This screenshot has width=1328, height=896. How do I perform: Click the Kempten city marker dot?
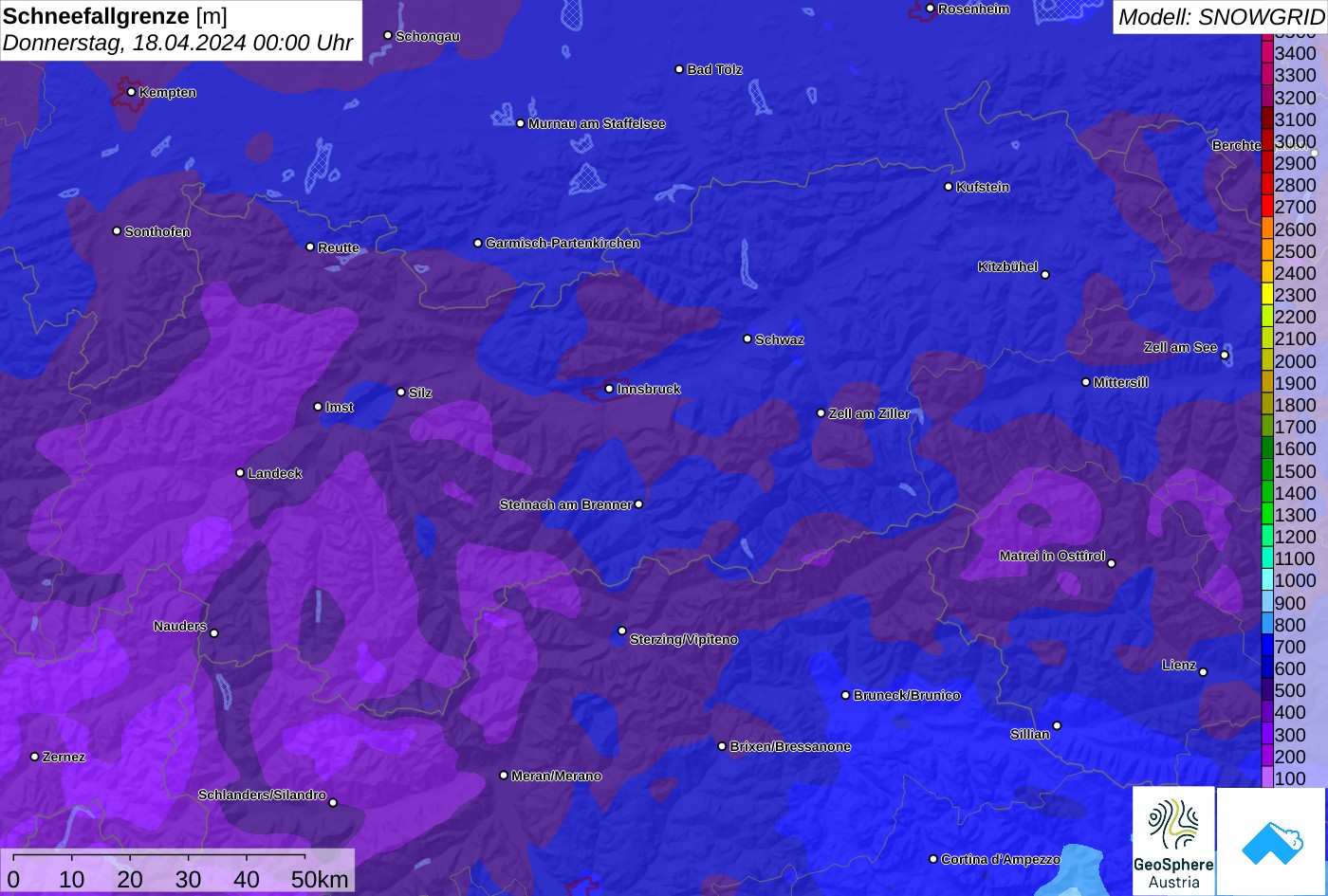click(x=131, y=92)
